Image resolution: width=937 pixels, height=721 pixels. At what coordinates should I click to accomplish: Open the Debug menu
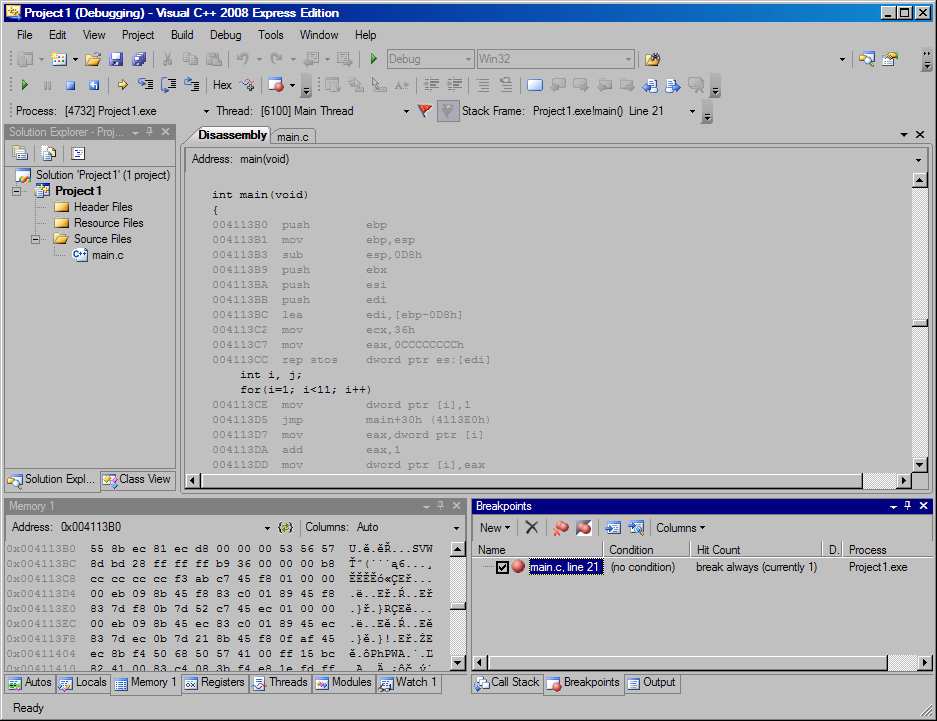click(225, 35)
